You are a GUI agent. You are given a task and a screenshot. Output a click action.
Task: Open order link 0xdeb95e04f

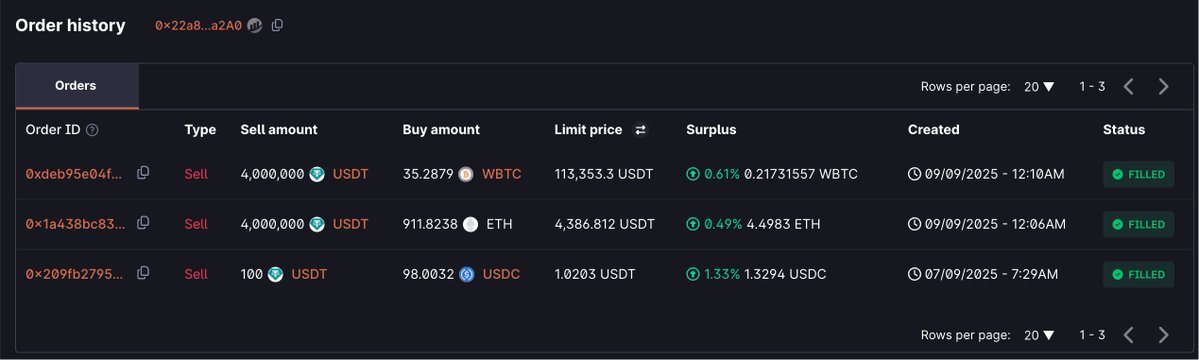point(74,174)
